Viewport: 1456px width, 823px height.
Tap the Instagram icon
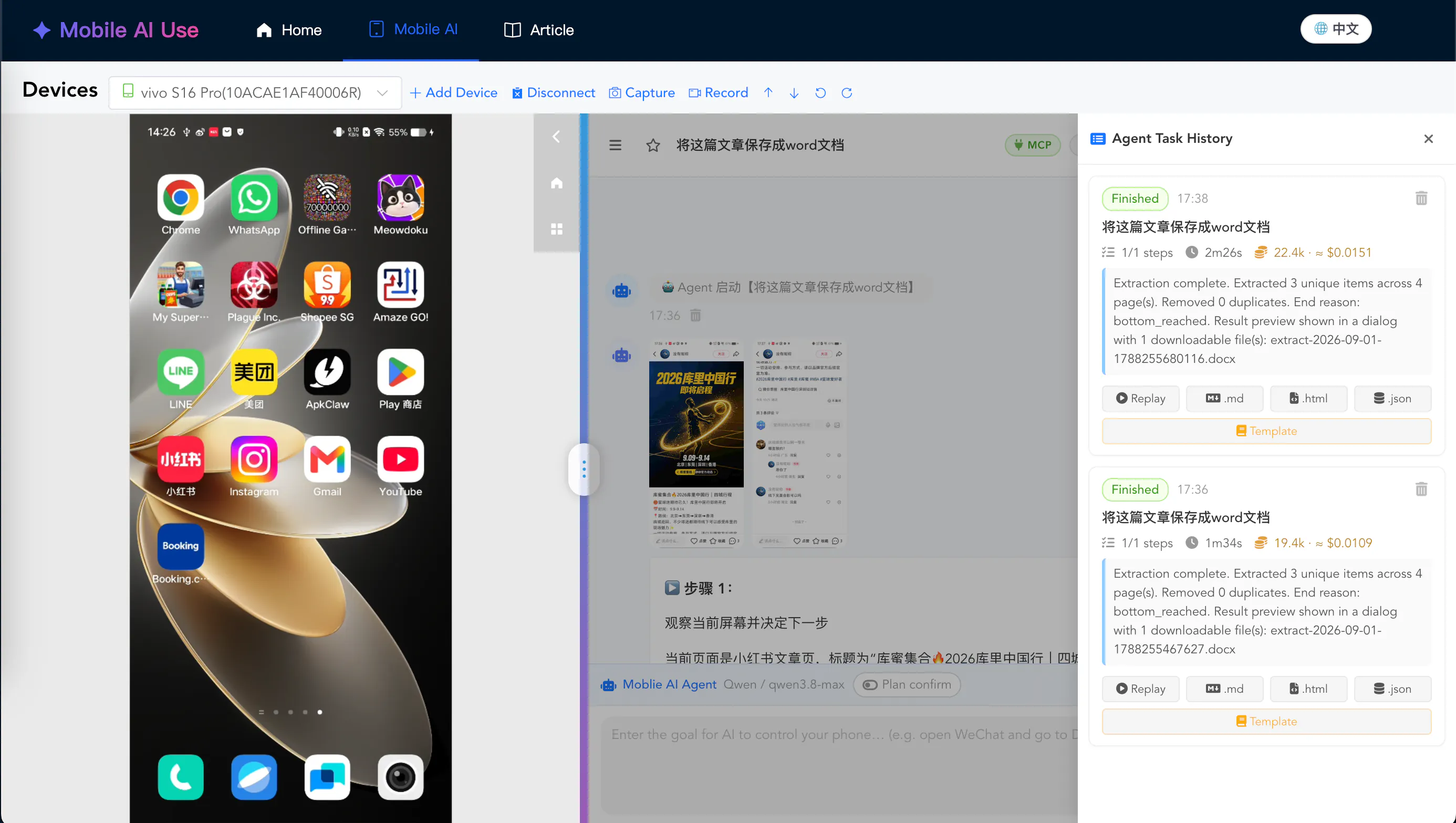[254, 460]
